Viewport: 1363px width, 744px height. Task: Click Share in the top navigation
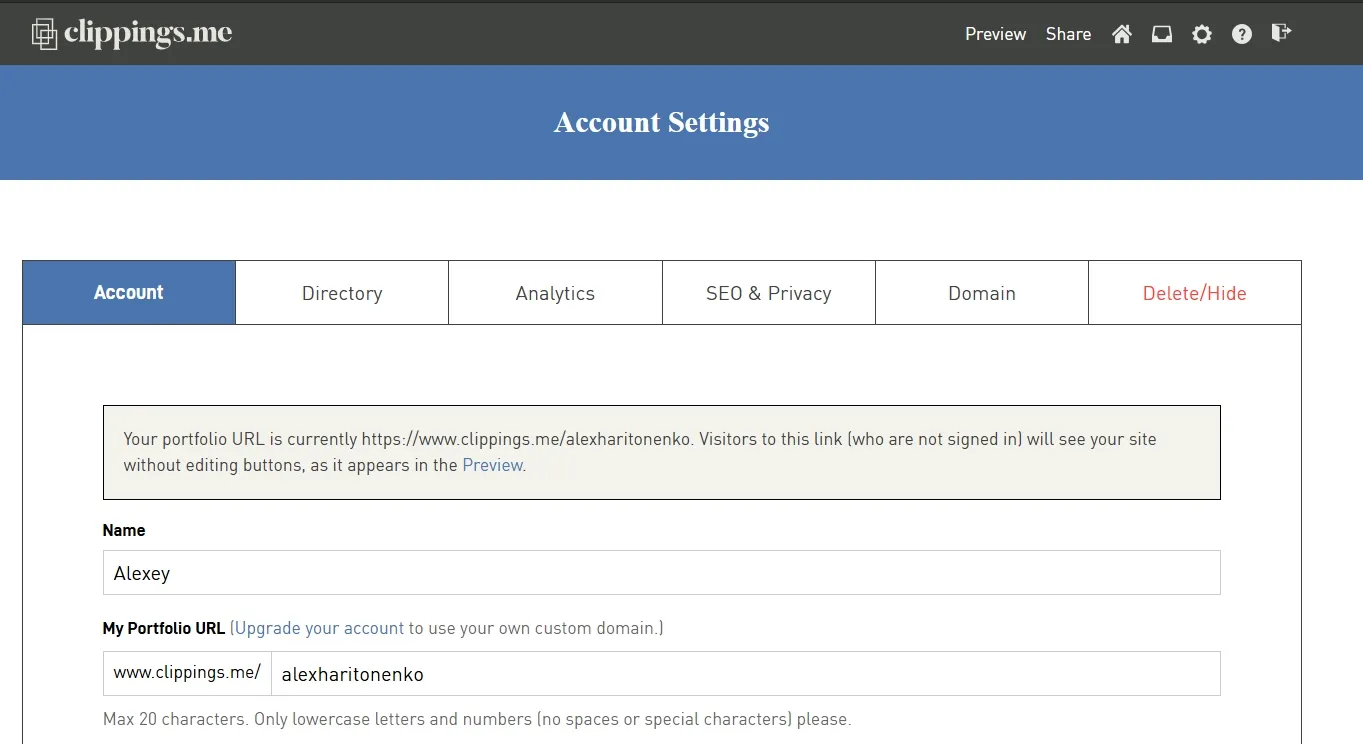1068,34
